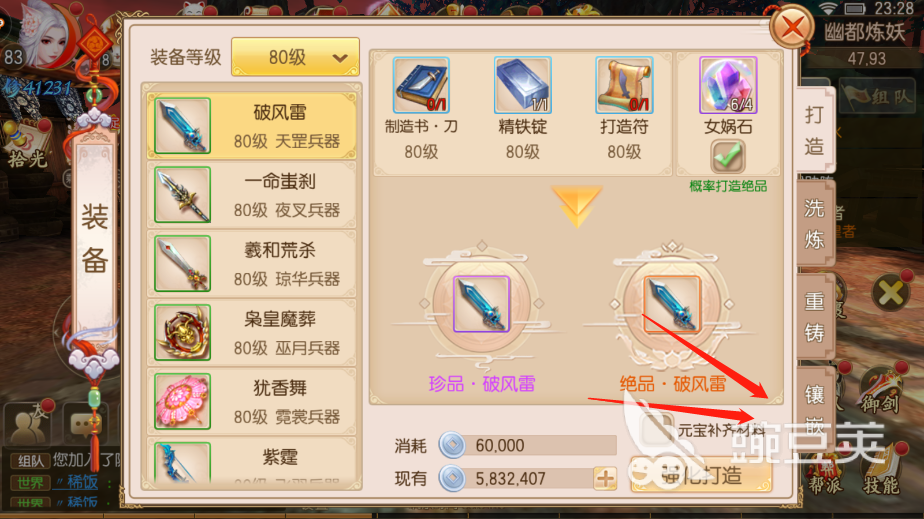Switch to the 洗炼 tab
924x519 pixels.
point(815,224)
